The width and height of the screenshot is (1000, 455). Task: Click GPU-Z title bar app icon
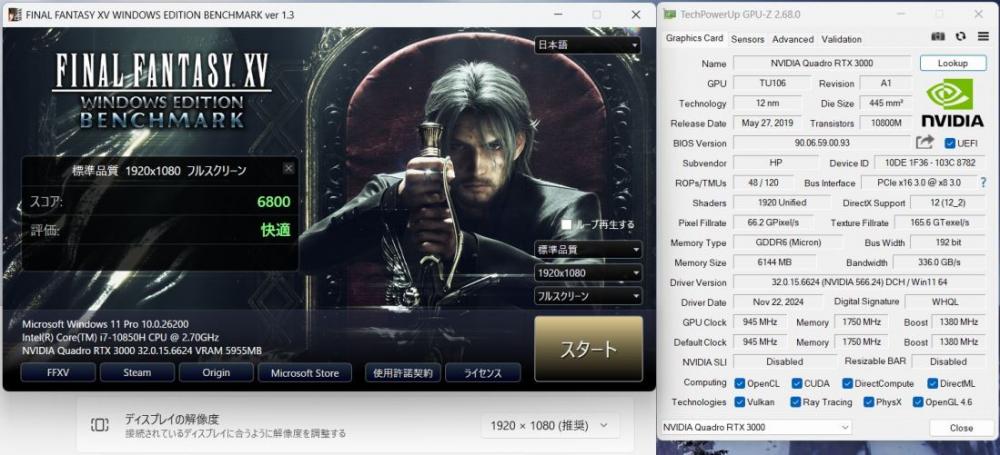tap(670, 14)
